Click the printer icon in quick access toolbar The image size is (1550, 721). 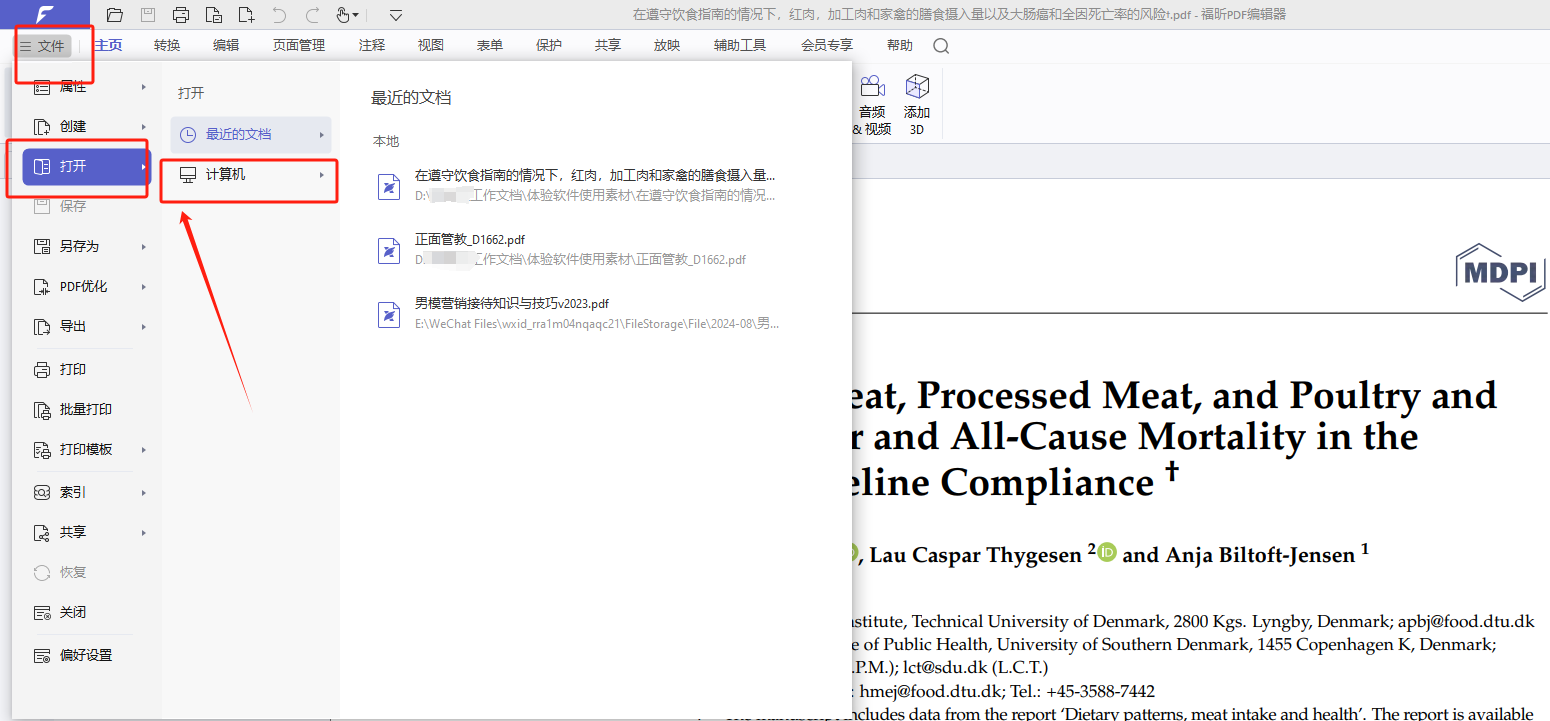coord(180,15)
